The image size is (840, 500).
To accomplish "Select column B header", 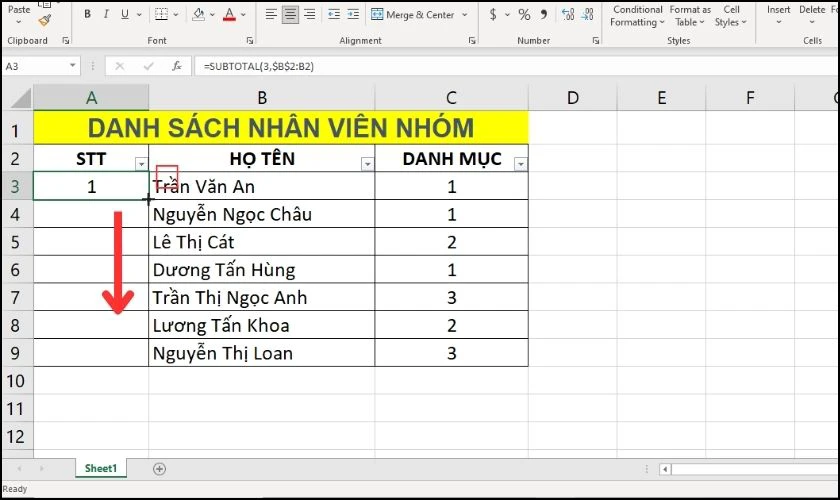I will click(262, 98).
